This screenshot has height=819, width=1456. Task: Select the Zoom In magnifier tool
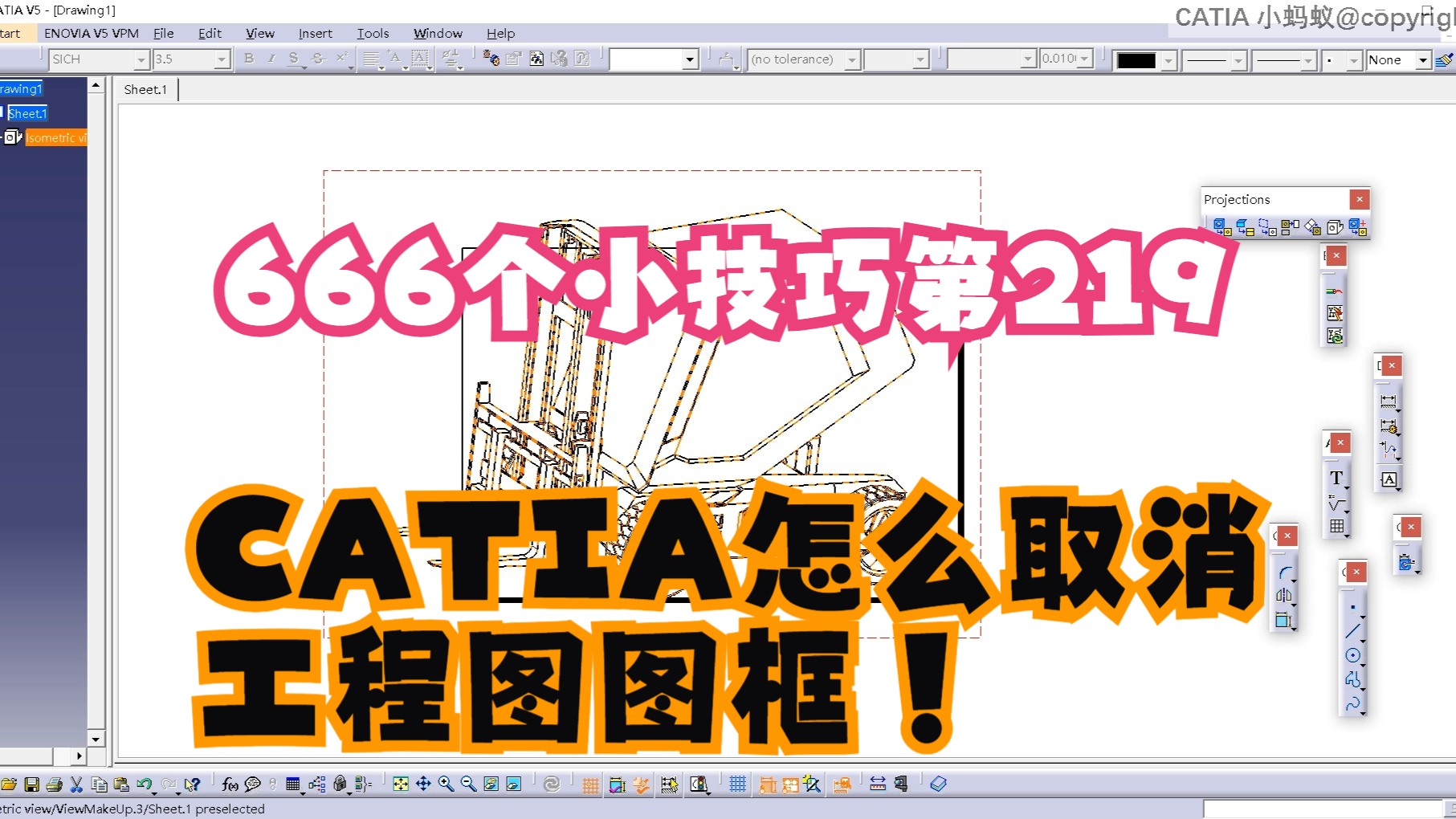pos(444,783)
